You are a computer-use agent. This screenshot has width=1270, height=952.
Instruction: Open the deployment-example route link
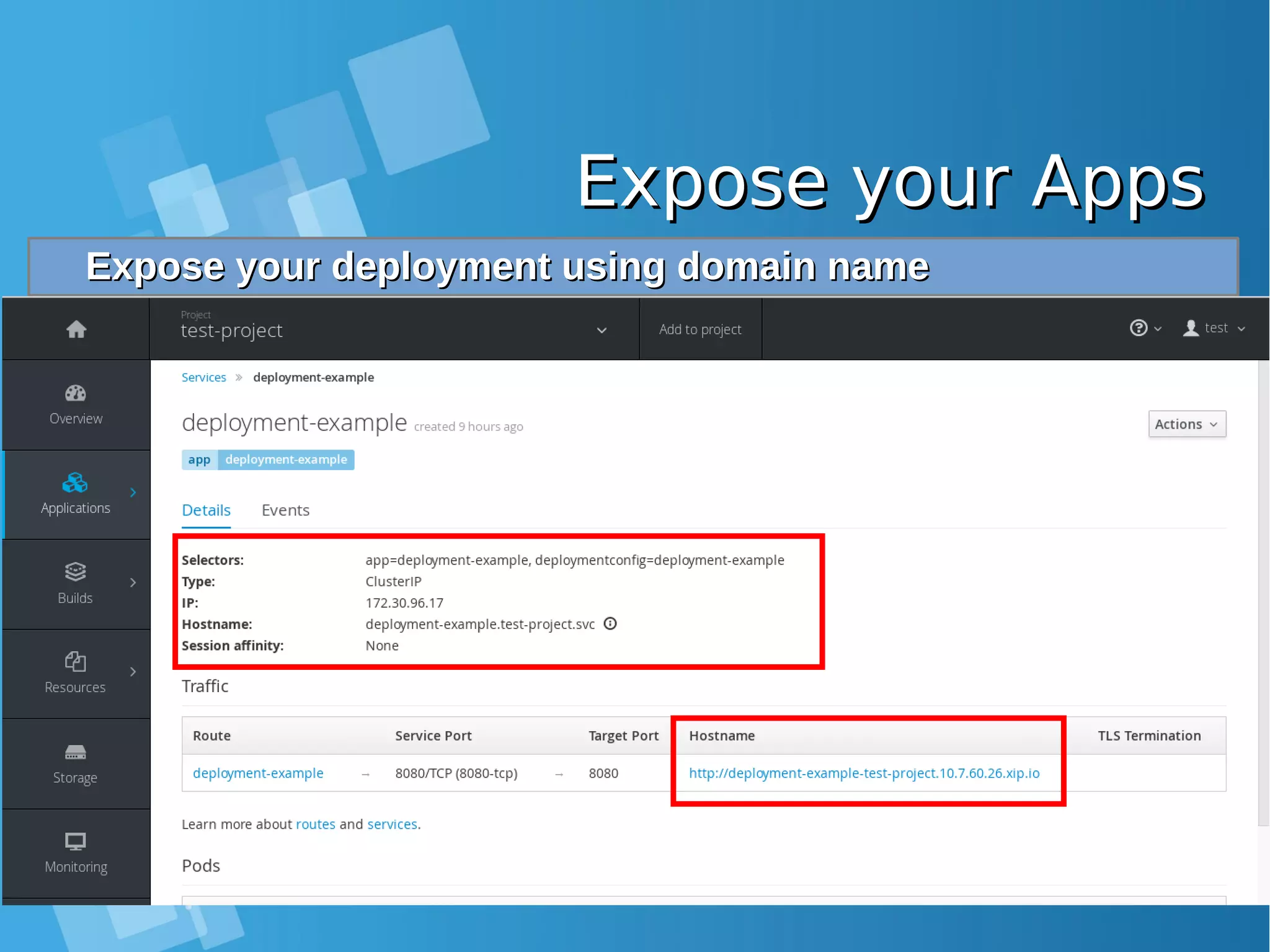(x=258, y=773)
